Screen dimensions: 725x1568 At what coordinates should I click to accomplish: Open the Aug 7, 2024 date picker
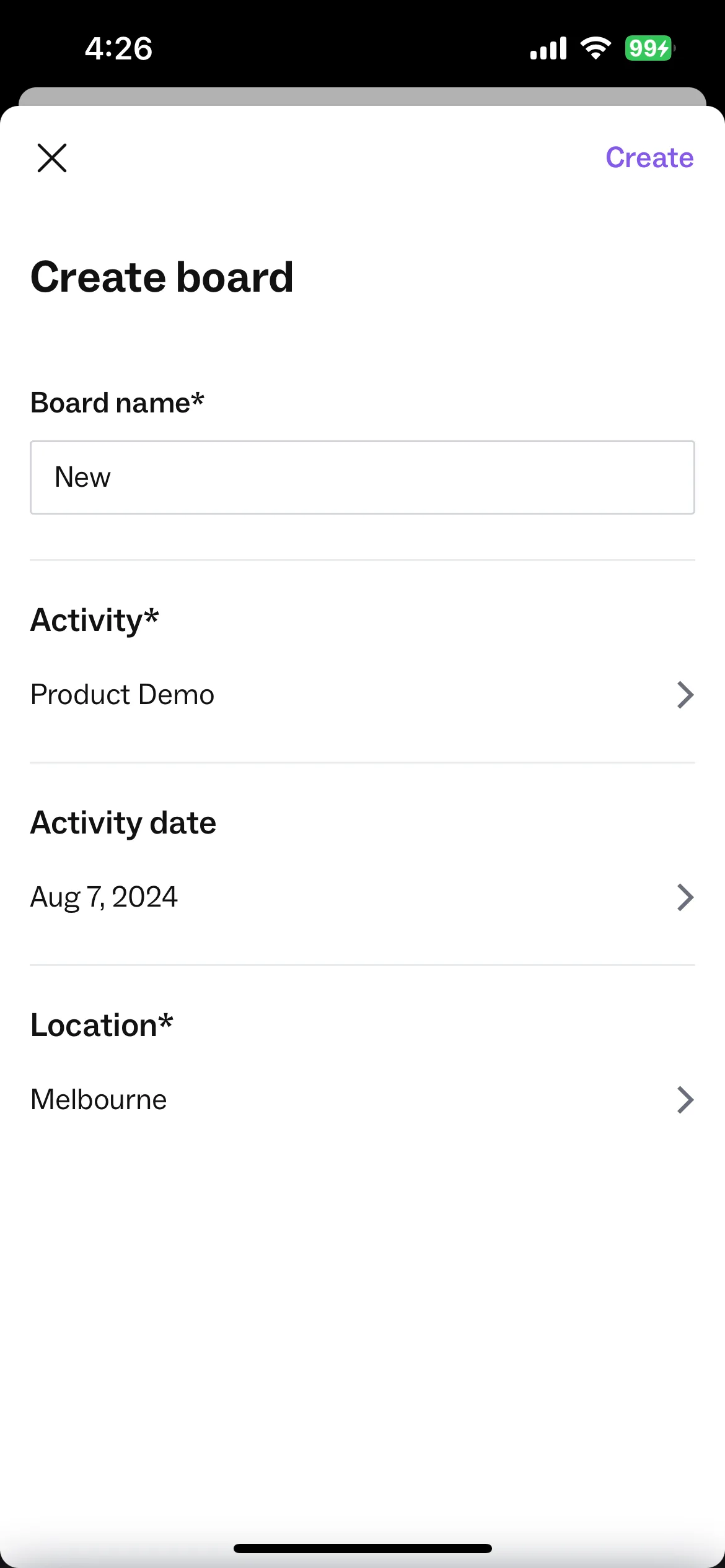tap(362, 897)
